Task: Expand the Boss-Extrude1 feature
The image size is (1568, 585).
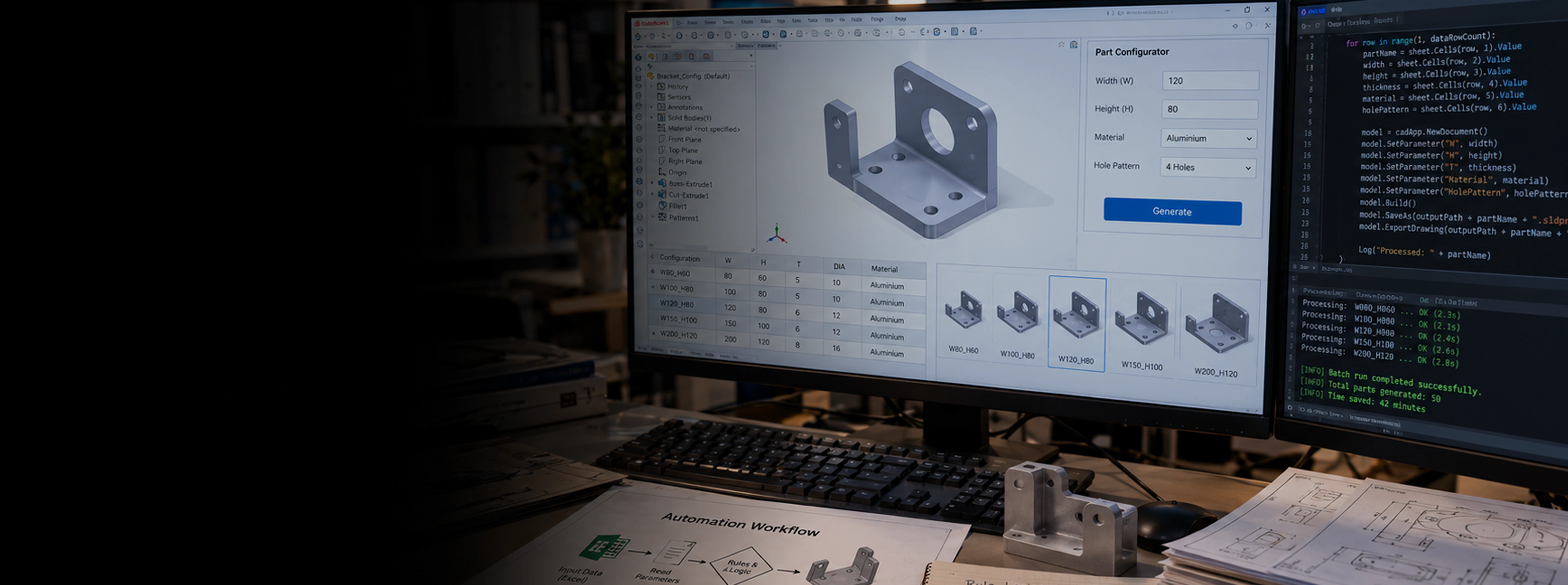Action: [652, 183]
